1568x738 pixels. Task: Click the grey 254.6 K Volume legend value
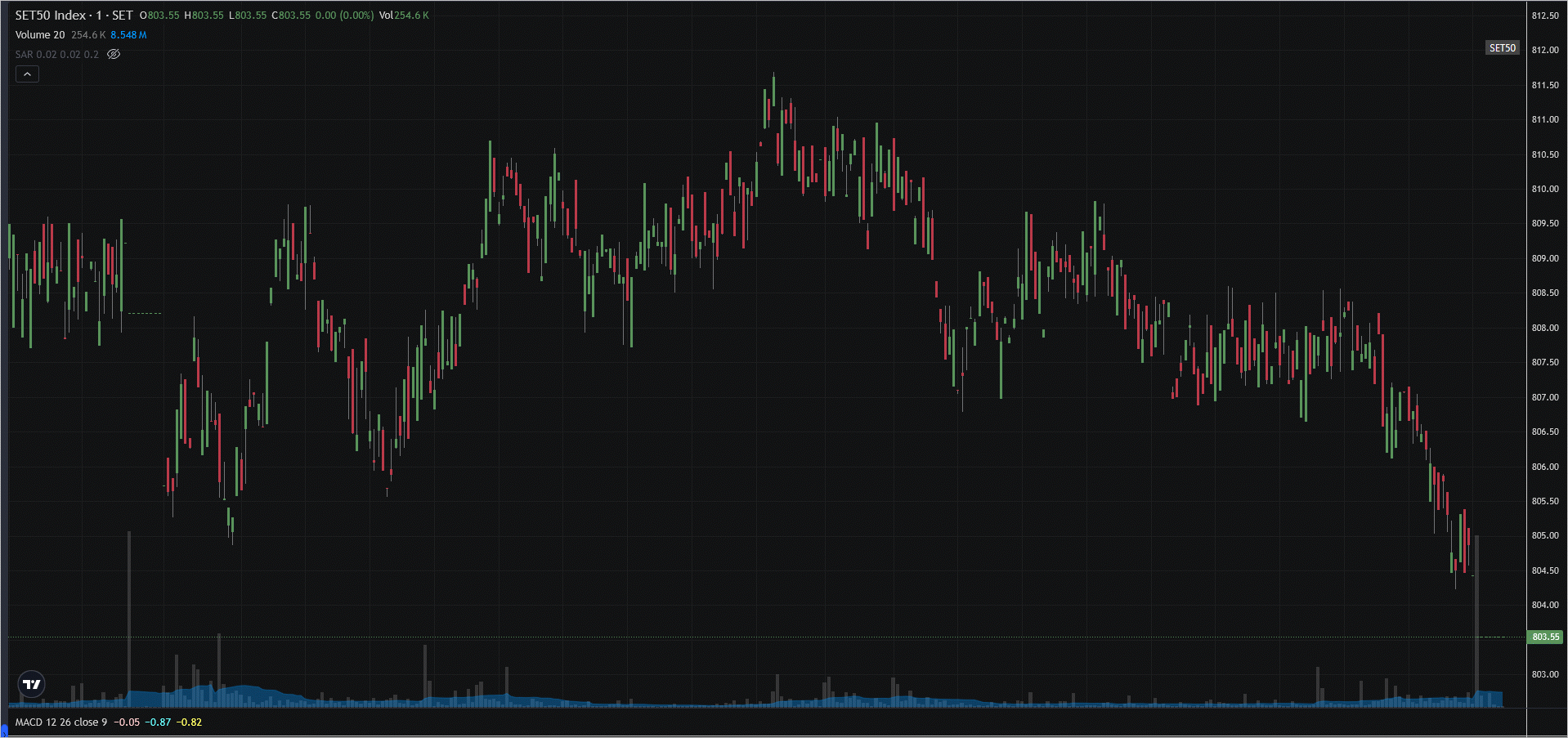[x=88, y=35]
